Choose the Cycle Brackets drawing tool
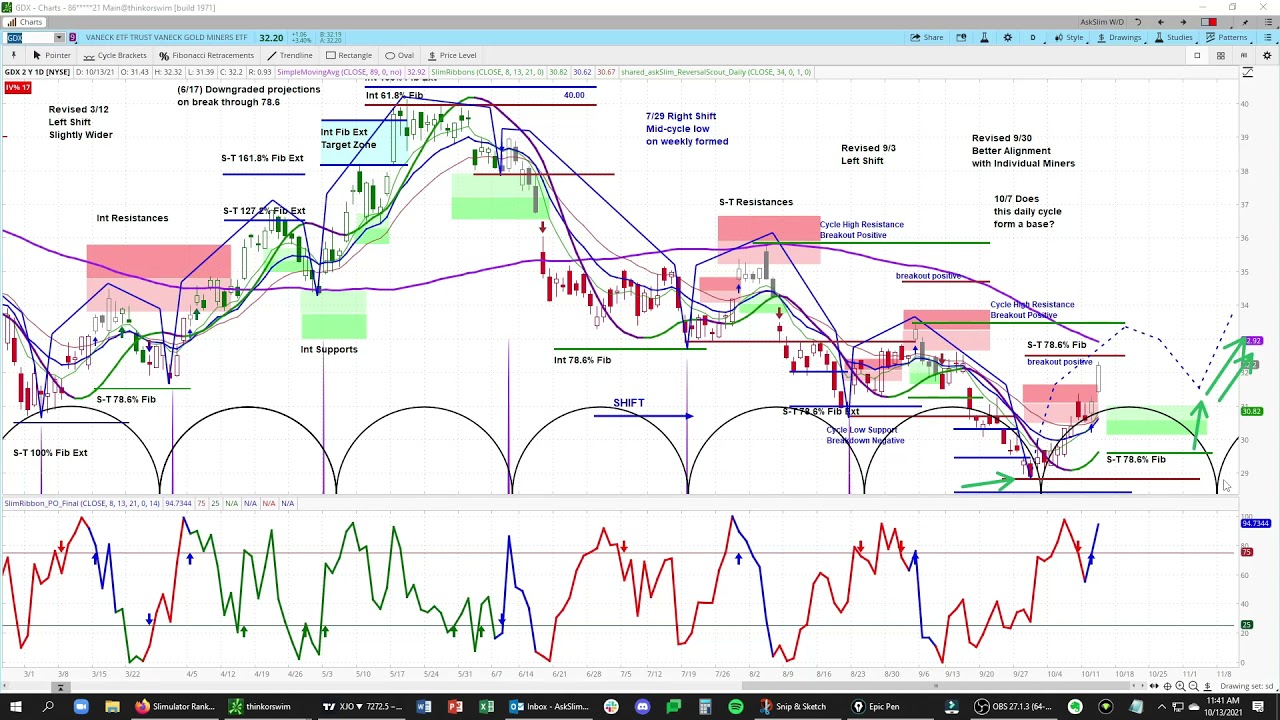 click(115, 55)
